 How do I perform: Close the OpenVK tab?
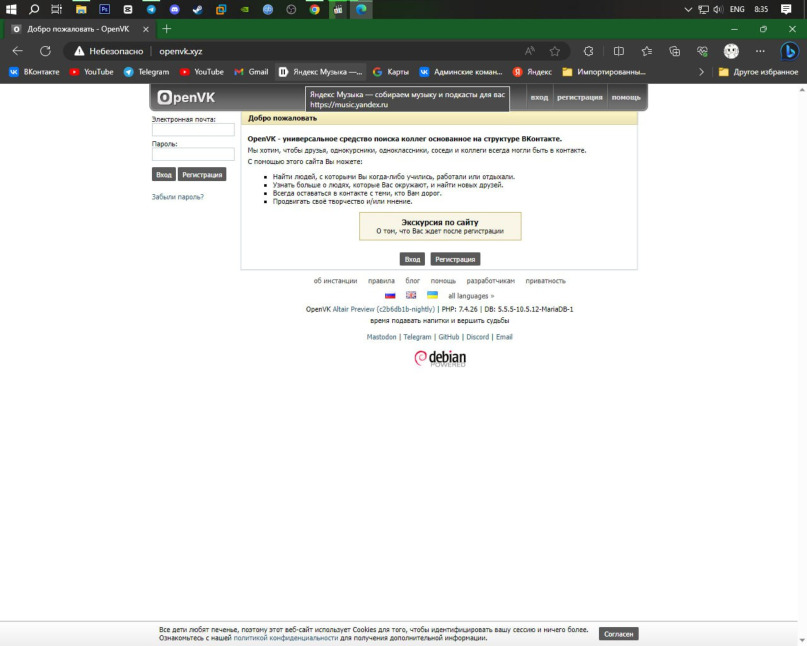click(x=146, y=29)
